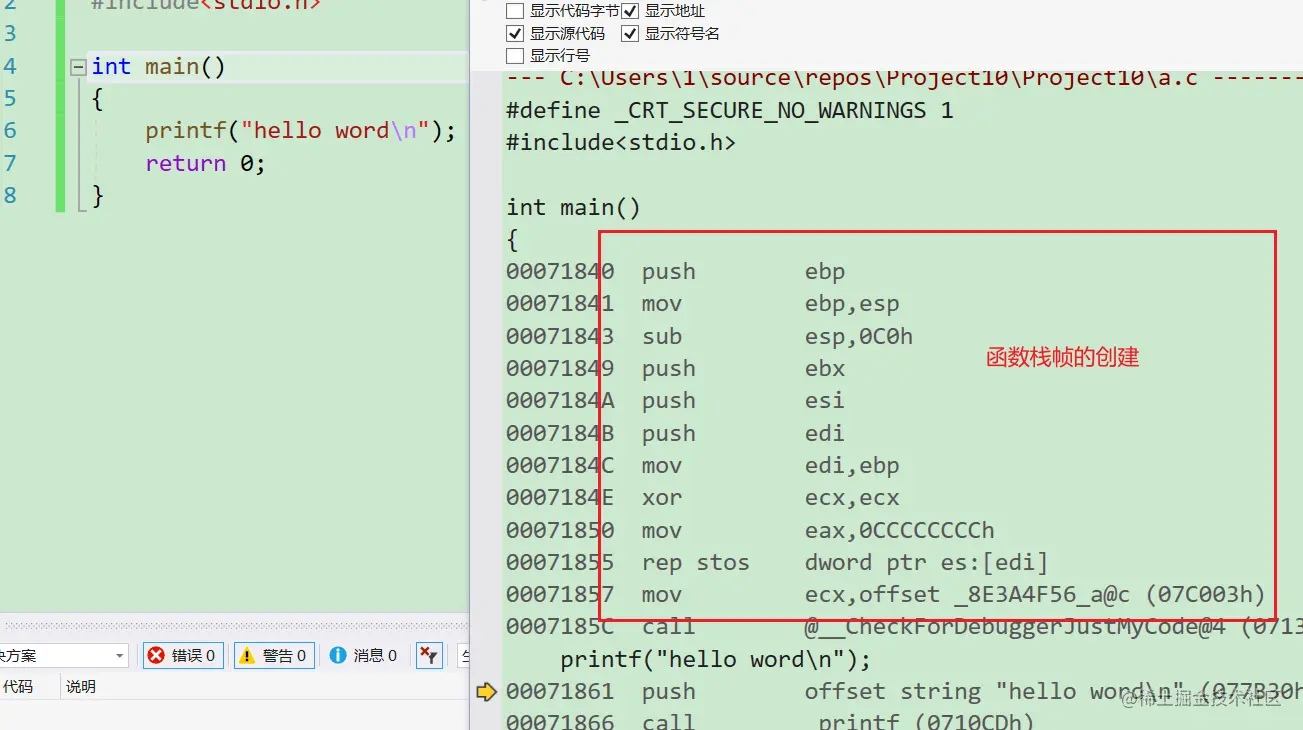This screenshot has width=1303, height=730.
Task: Select editor line number 6
Action: [10, 131]
